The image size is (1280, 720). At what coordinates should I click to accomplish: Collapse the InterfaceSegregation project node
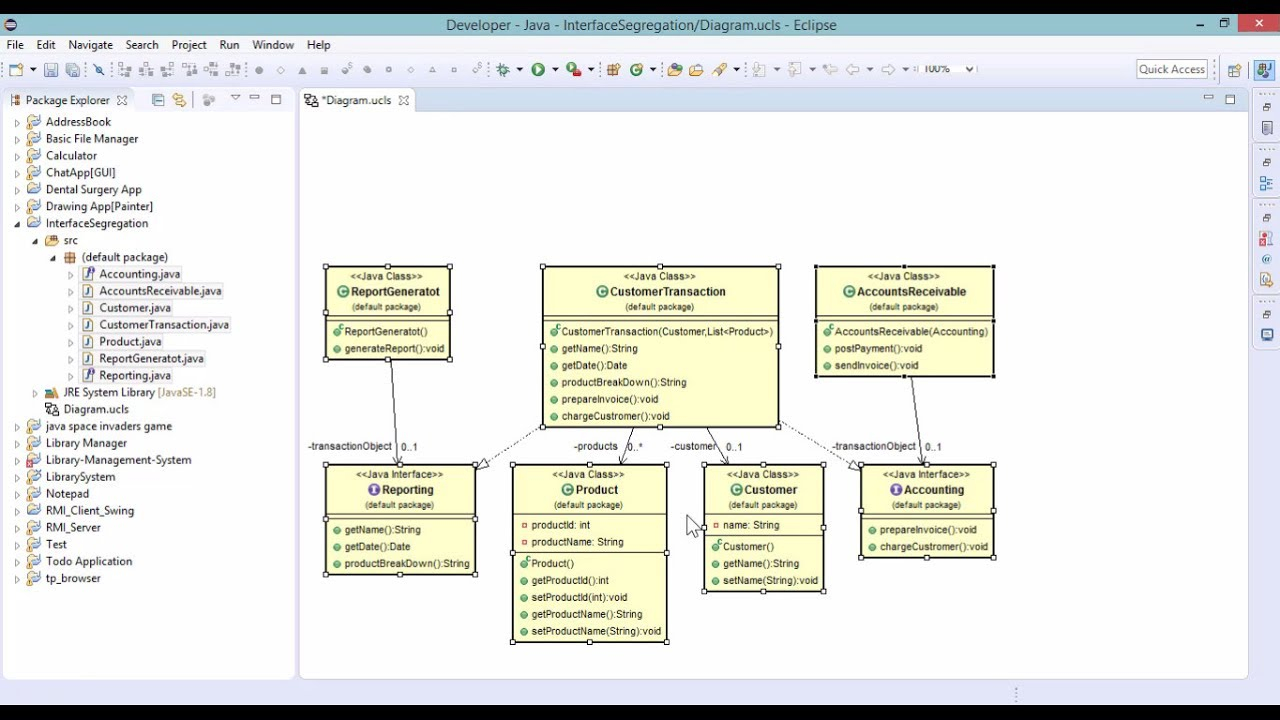coord(17,224)
